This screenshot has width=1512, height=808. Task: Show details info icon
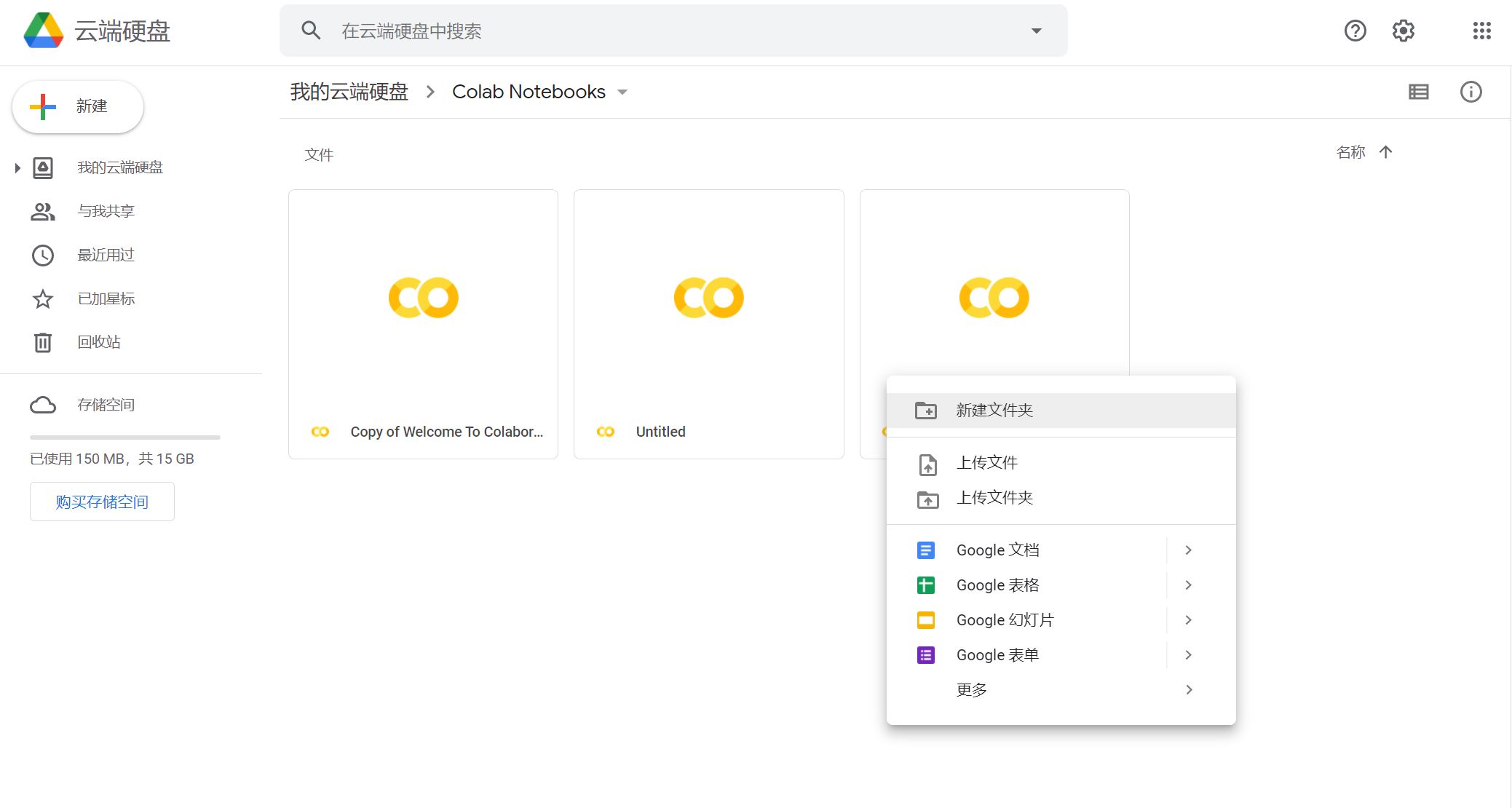tap(1471, 92)
